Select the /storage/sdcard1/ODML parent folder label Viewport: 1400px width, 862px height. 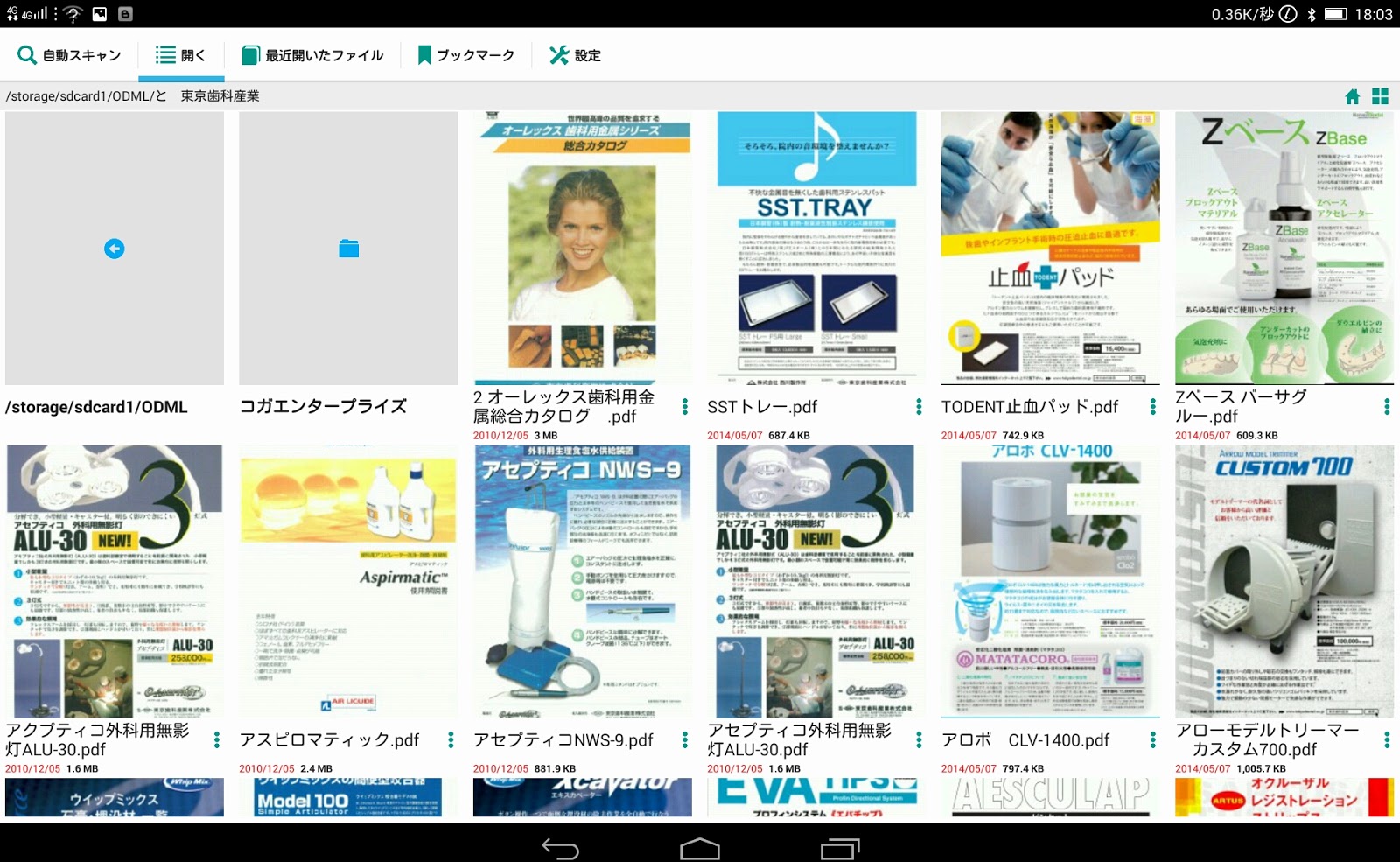pyautogui.click(x=96, y=407)
